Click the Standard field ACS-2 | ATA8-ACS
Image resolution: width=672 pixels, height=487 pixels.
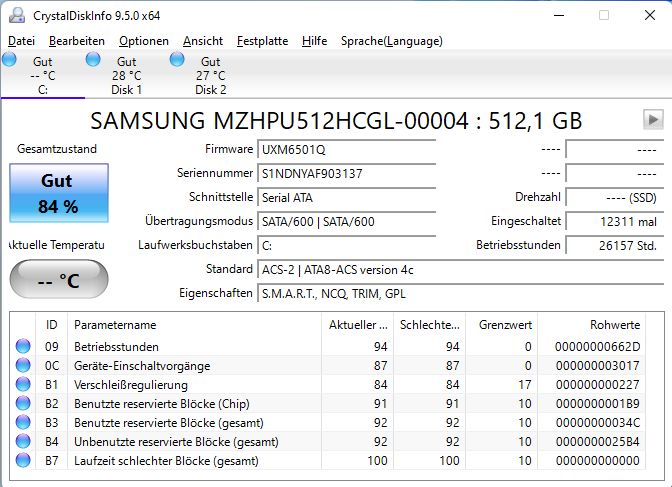click(x=460, y=270)
